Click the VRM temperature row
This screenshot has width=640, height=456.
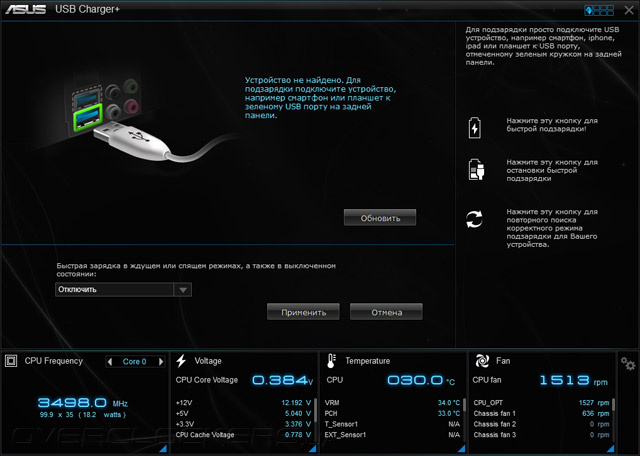click(x=392, y=403)
